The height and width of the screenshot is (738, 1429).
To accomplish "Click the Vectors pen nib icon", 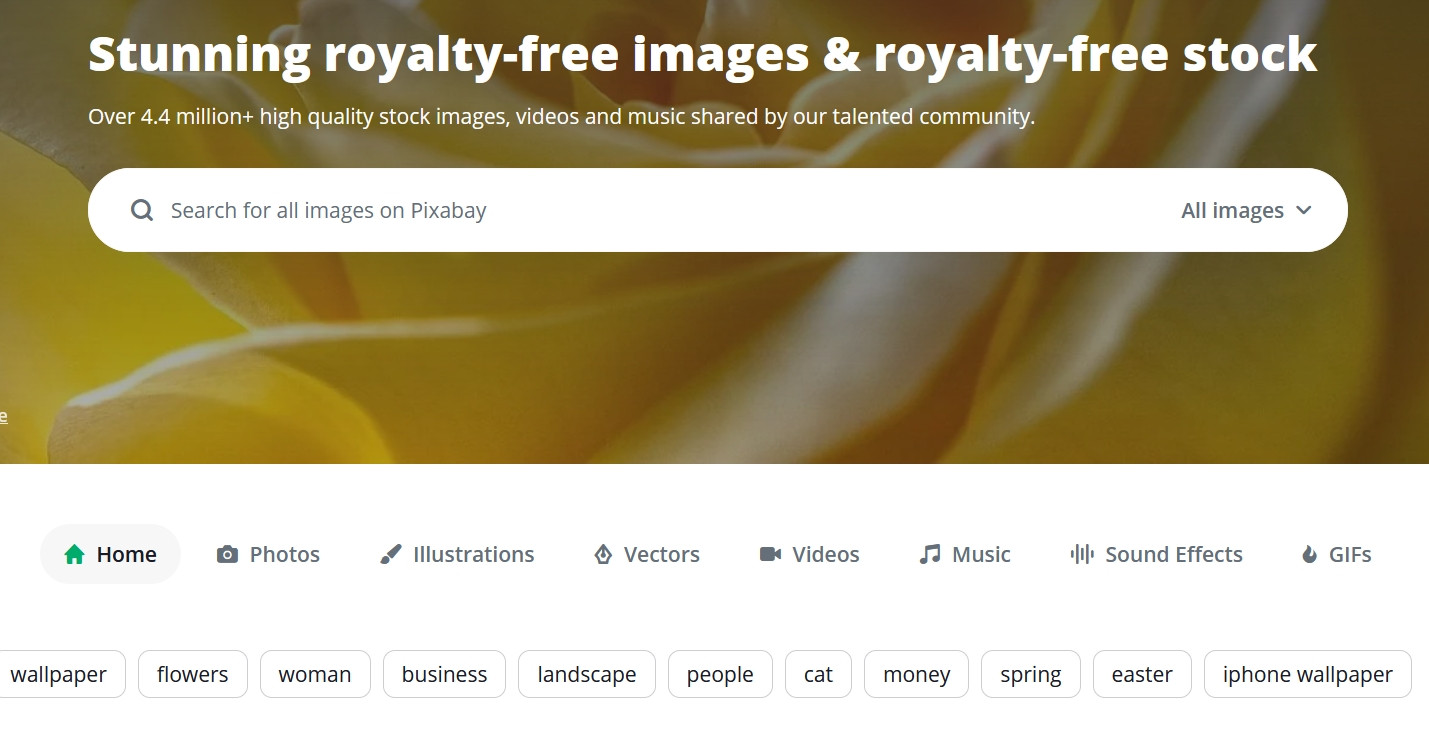I will point(603,554).
